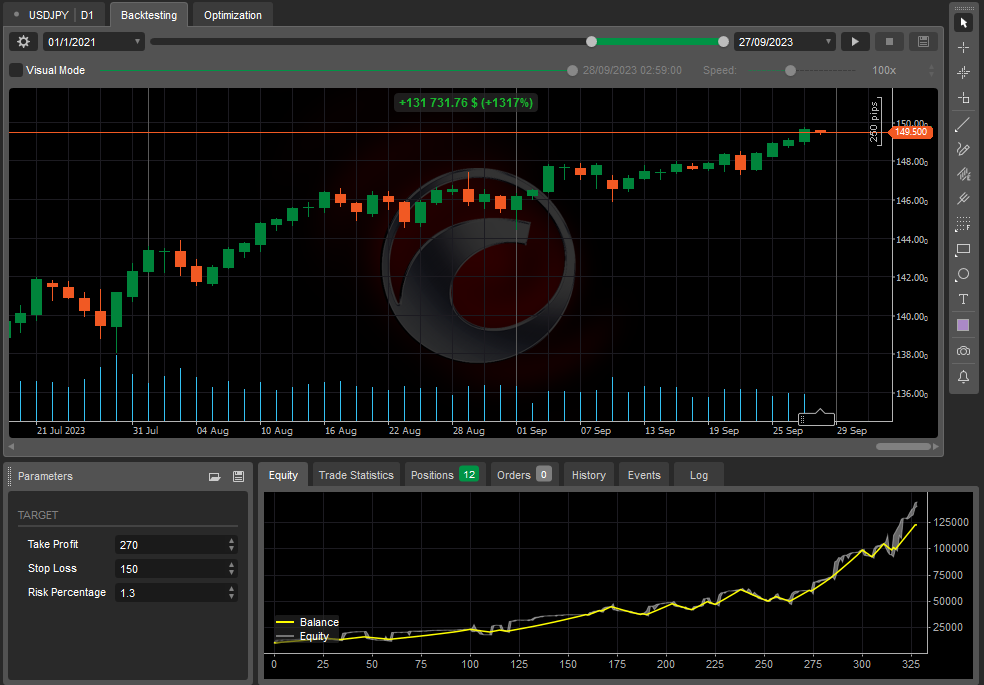The image size is (984, 685).
Task: Select the rectangle drawing tool
Action: [963, 249]
